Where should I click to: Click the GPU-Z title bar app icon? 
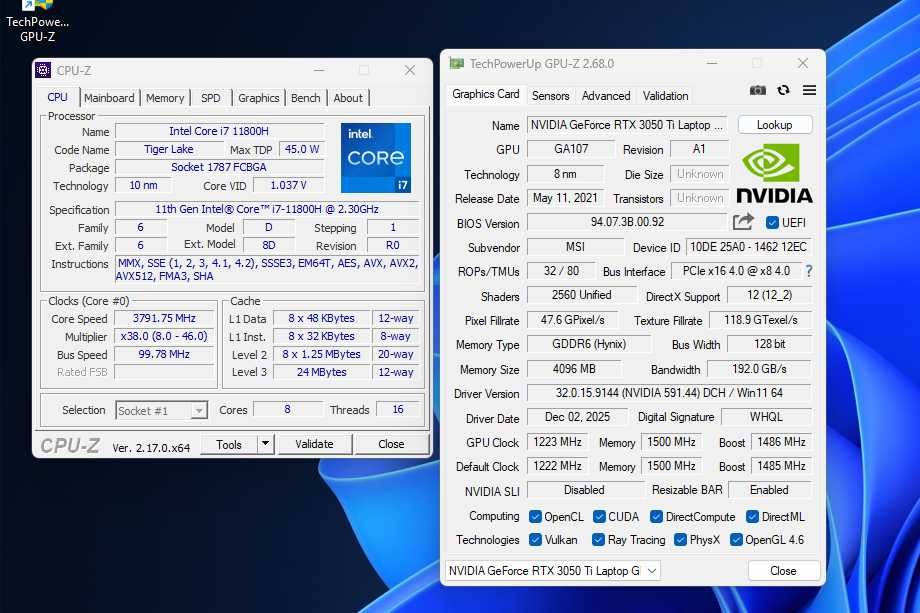[456, 63]
